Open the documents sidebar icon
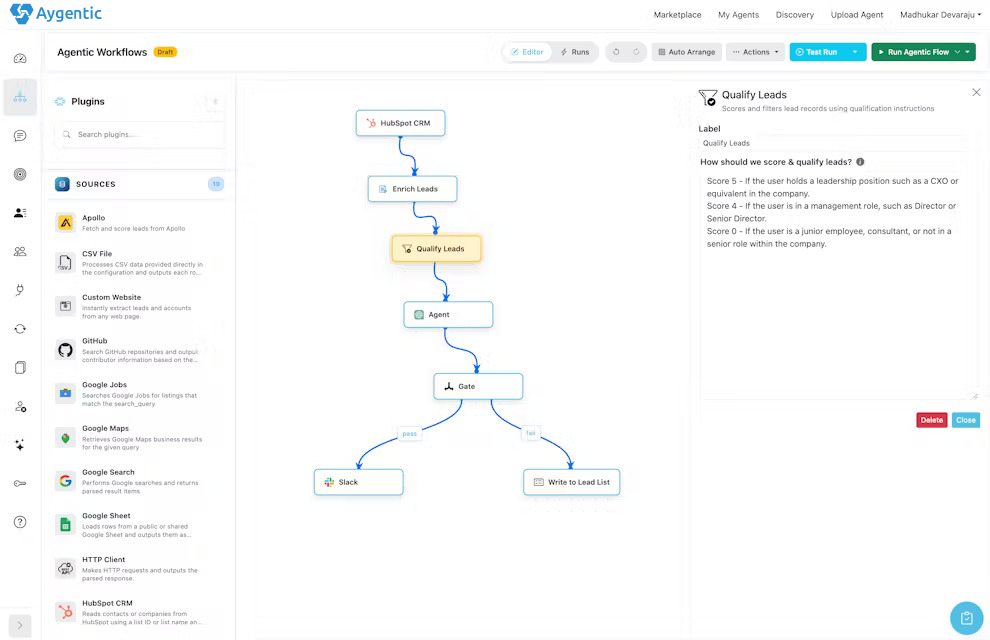Viewport: 990px width, 640px height. click(x=20, y=367)
